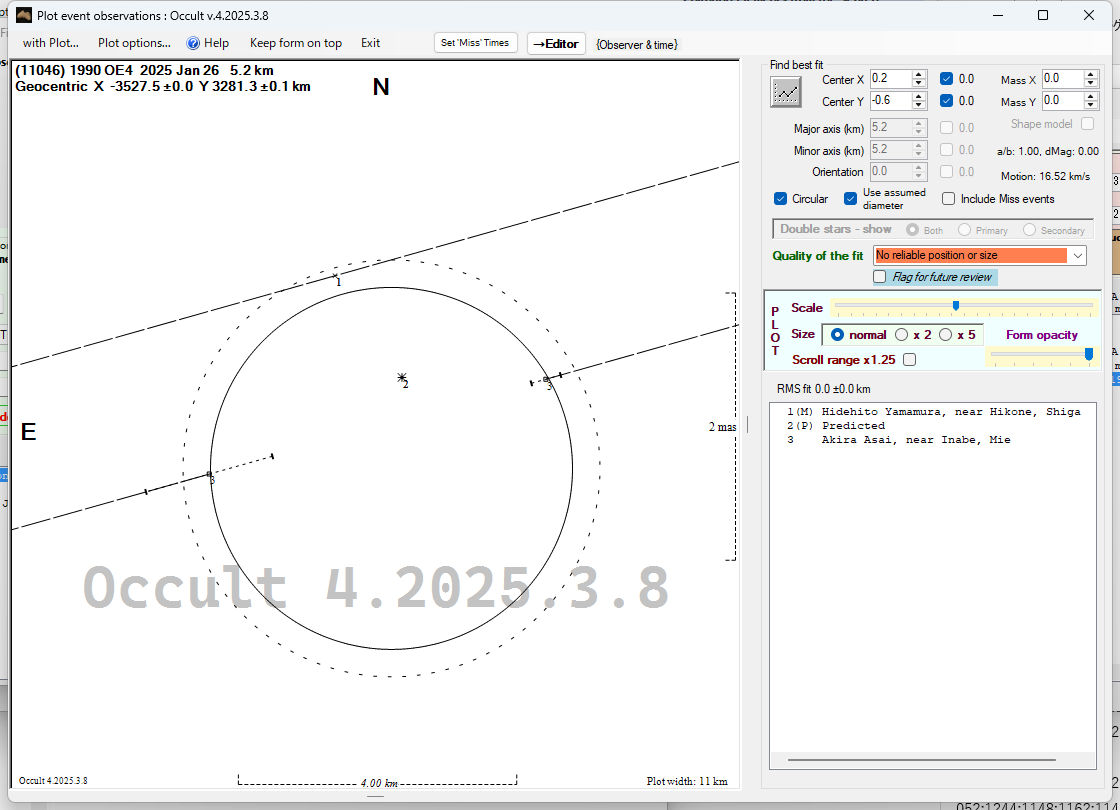1120x810 pixels.
Task: Decrease Mass Y value with down arrow
Action: click(1091, 105)
